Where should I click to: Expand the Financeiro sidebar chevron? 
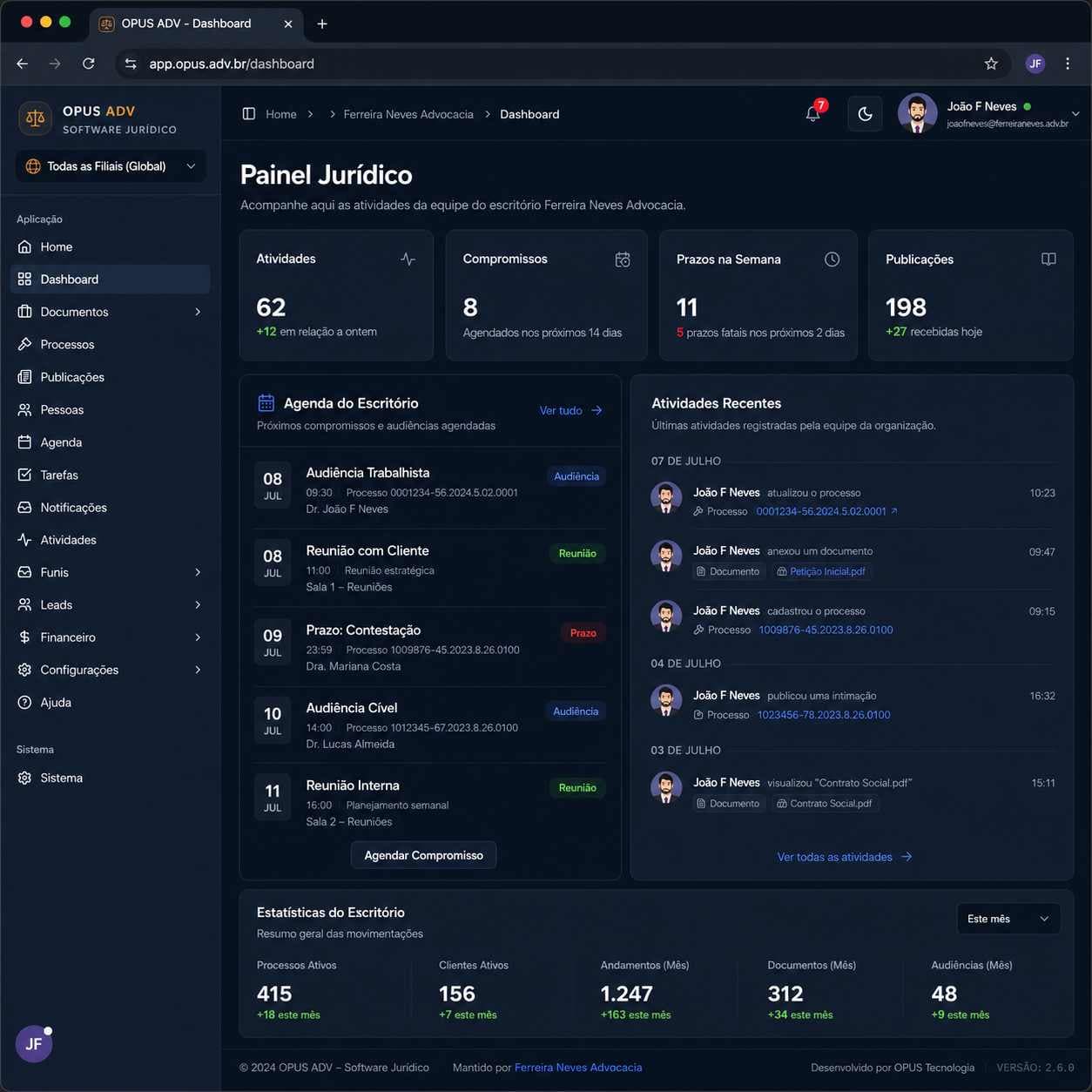(x=198, y=637)
